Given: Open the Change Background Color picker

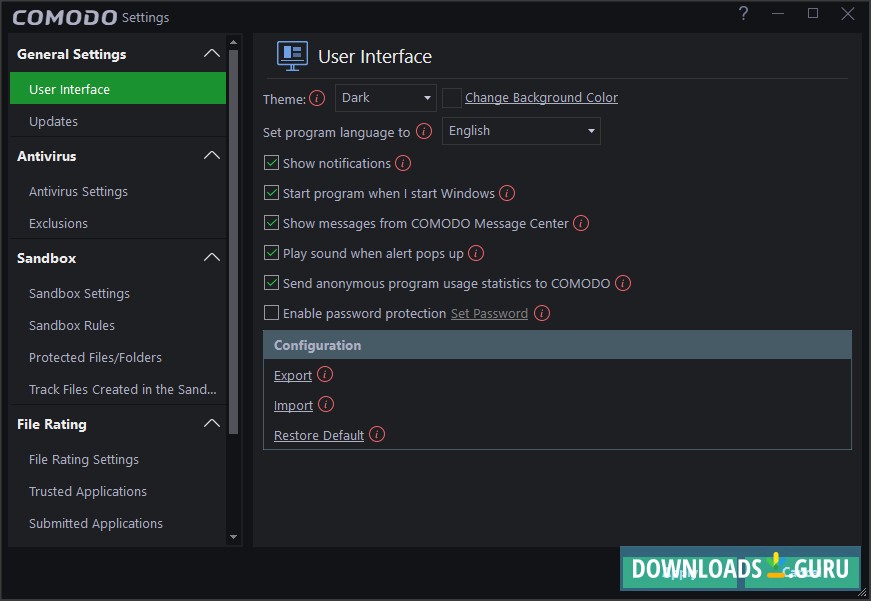Looking at the screenshot, I should coord(540,97).
